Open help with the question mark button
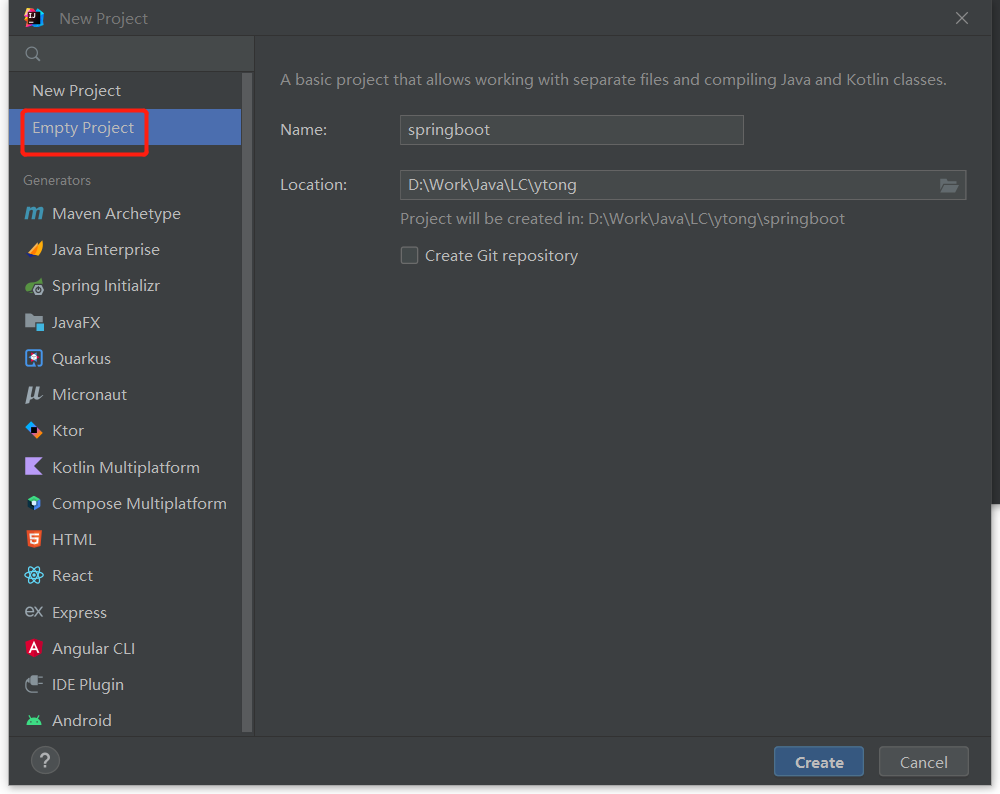 45,761
